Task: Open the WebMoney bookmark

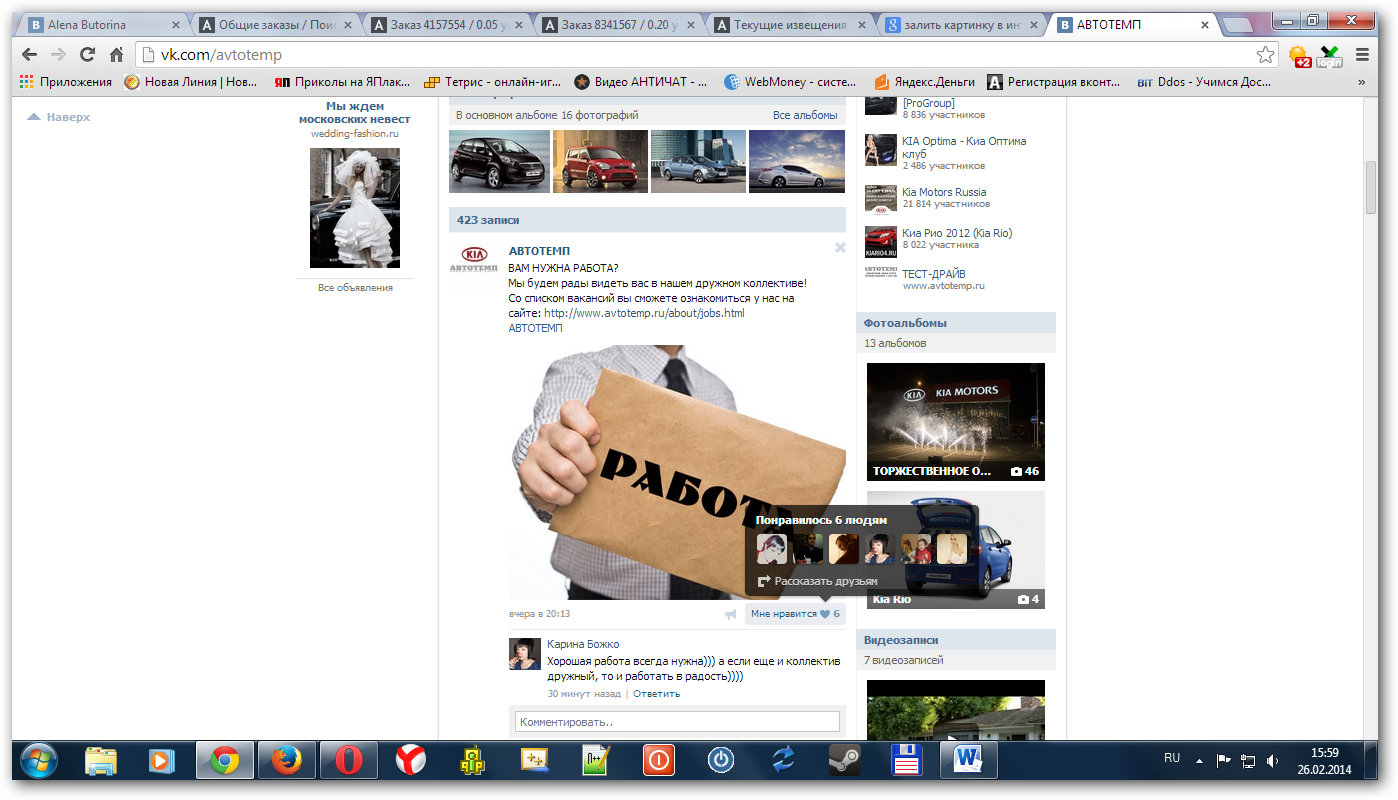Action: click(789, 82)
